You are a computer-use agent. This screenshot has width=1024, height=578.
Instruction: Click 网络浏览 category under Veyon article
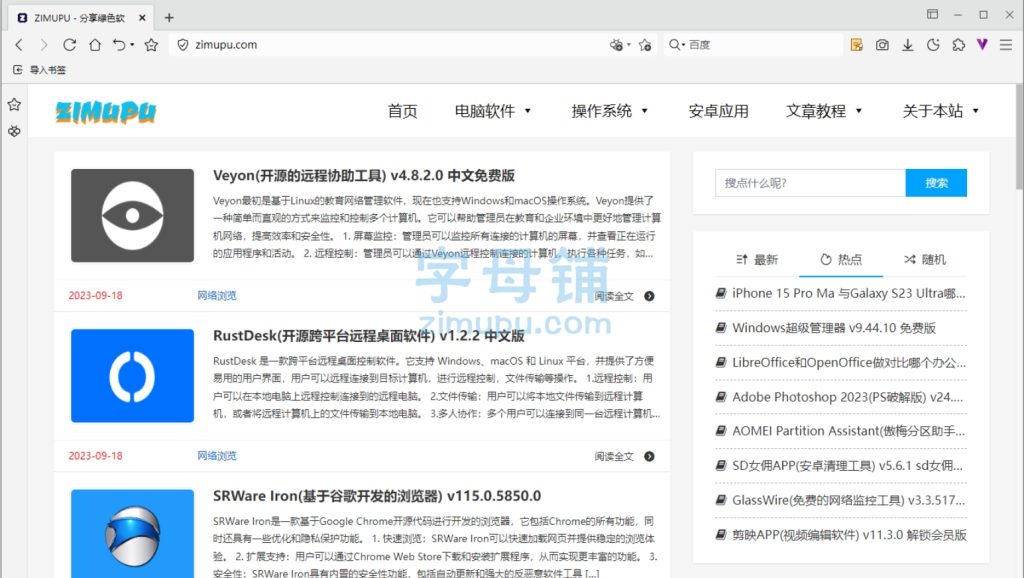click(x=217, y=295)
